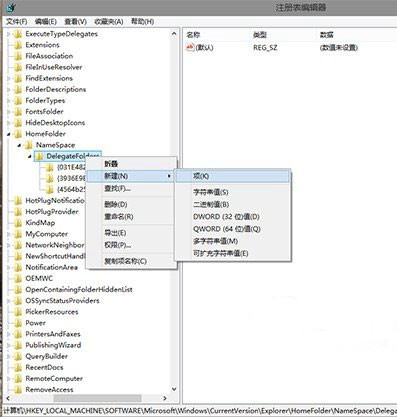Viewport: 397px width, 417px height.
Task: Choose 可扩充字符串值(E) in the submenu
Action: (233, 253)
